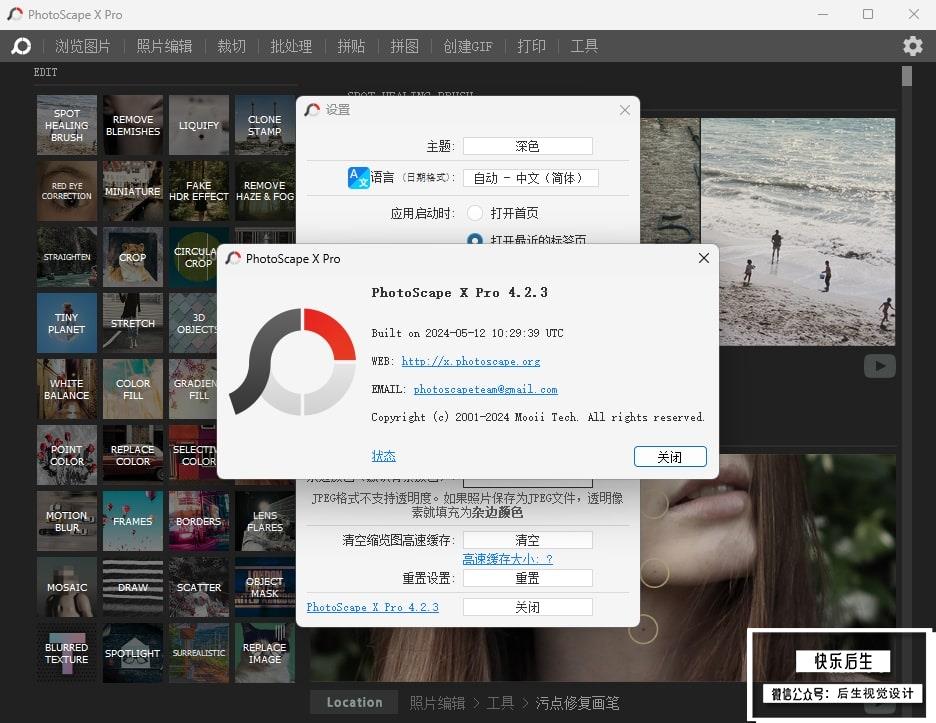Open White Balance tile
This screenshot has width=936, height=723.
(66, 389)
